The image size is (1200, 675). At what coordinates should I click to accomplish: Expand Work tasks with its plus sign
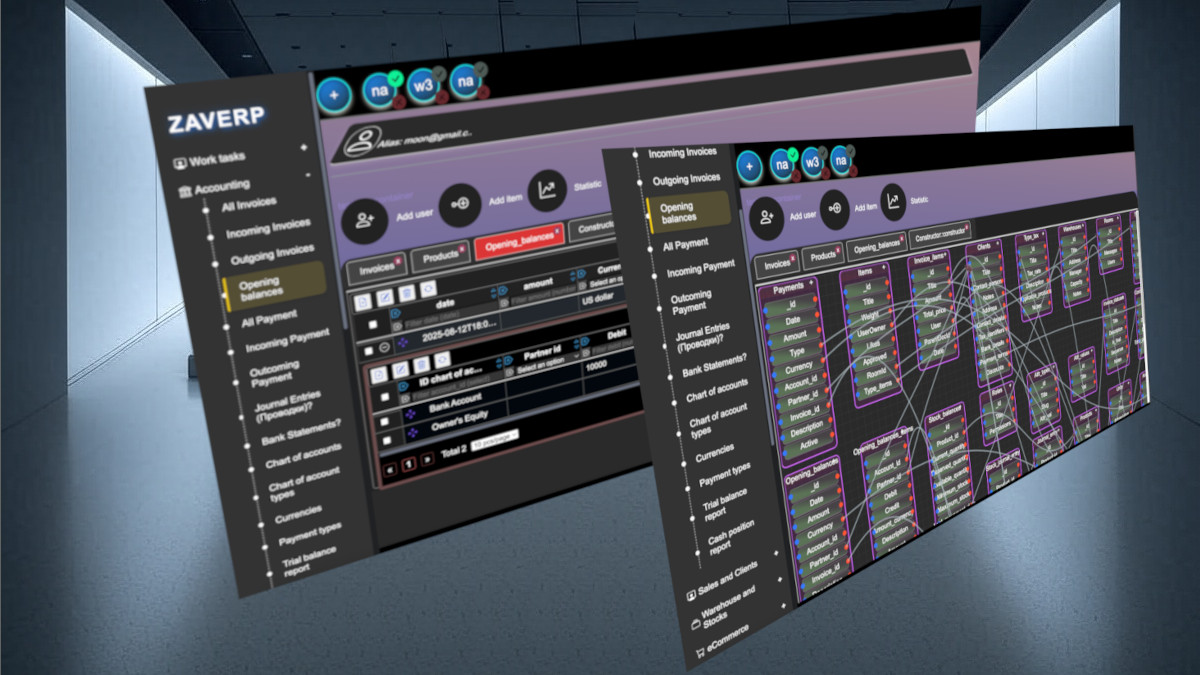(x=304, y=147)
